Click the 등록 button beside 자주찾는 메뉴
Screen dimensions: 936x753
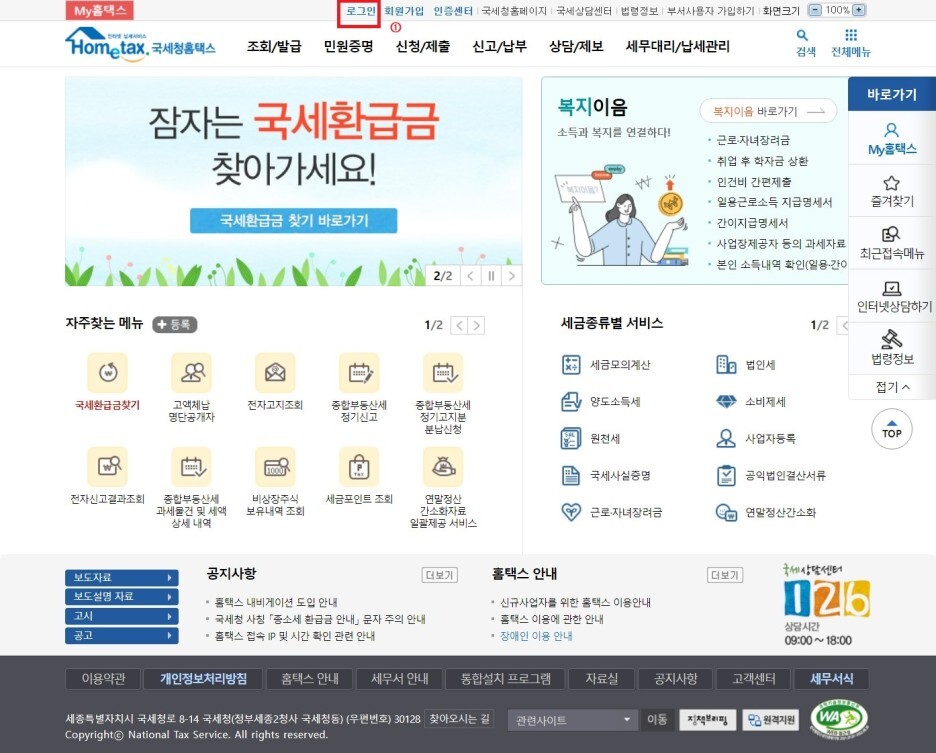(x=175, y=324)
